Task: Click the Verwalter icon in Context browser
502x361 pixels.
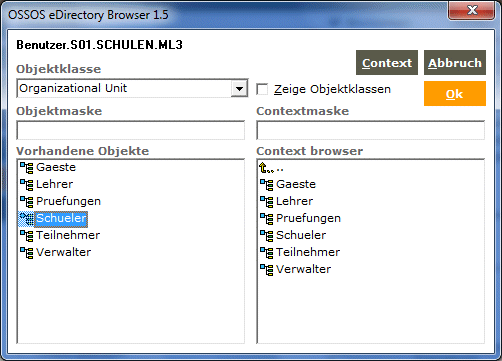Action: [266, 269]
